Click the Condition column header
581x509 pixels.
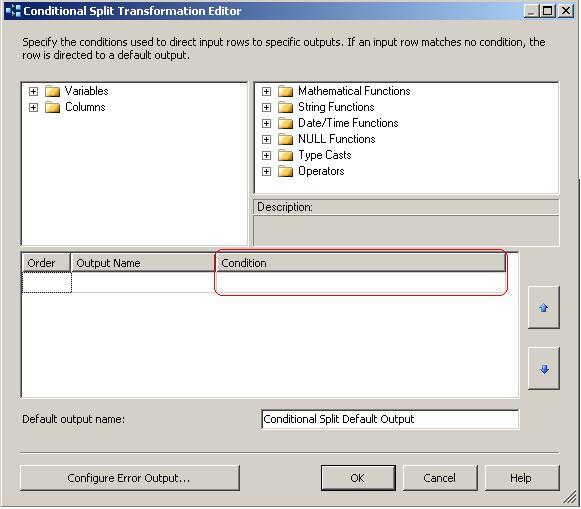pos(361,263)
